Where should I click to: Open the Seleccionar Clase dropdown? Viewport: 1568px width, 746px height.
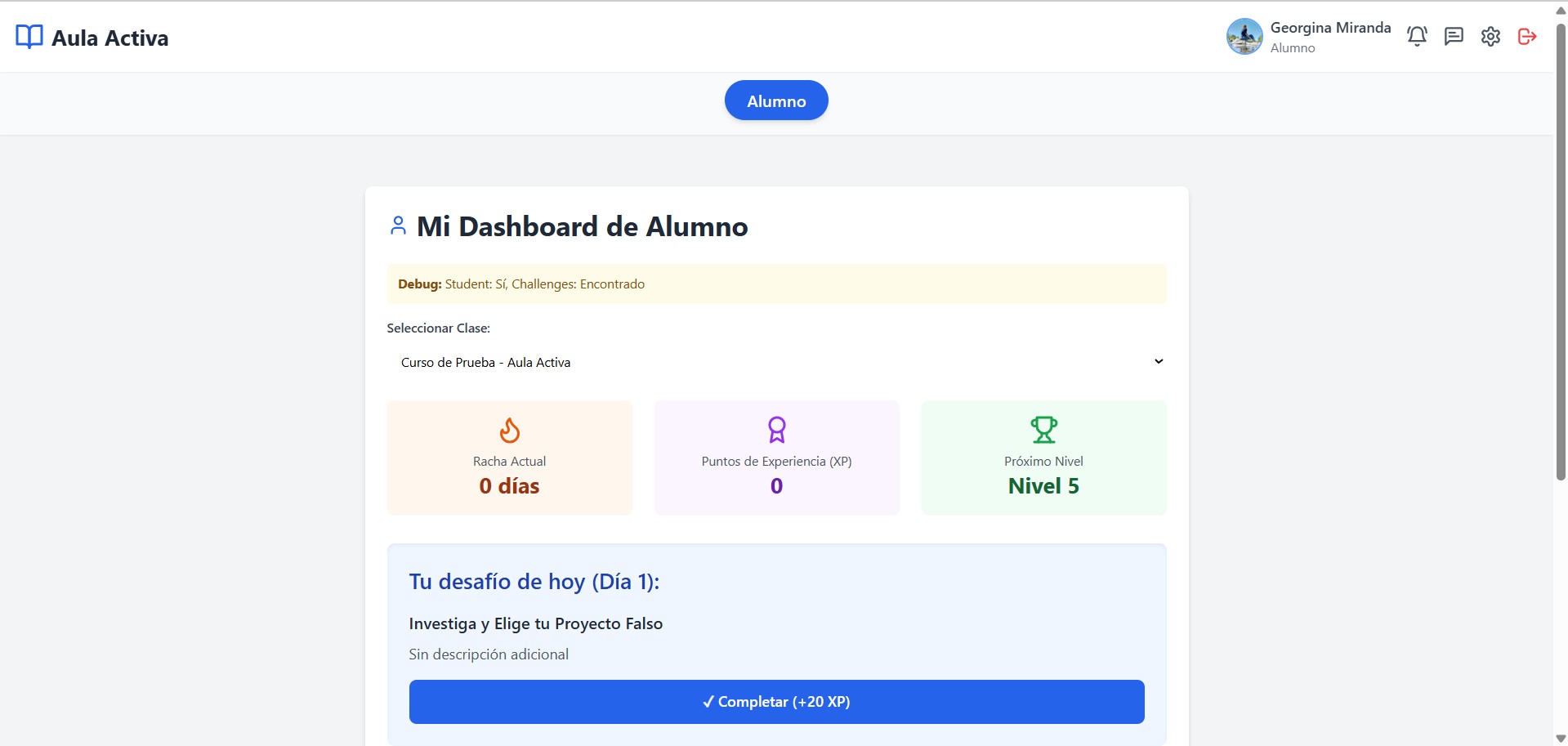pyautogui.click(x=776, y=361)
